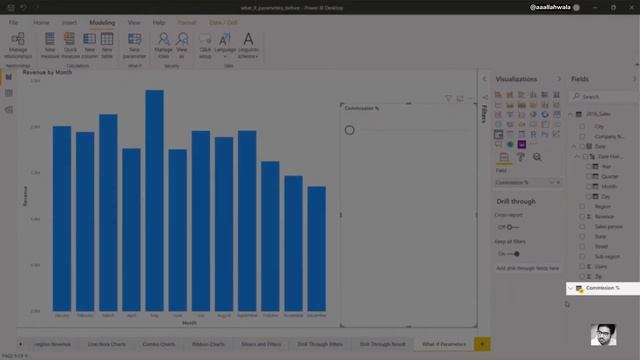Viewport: 640px width, 360px height.
Task: Check the Users field checkbox
Action: [582, 267]
